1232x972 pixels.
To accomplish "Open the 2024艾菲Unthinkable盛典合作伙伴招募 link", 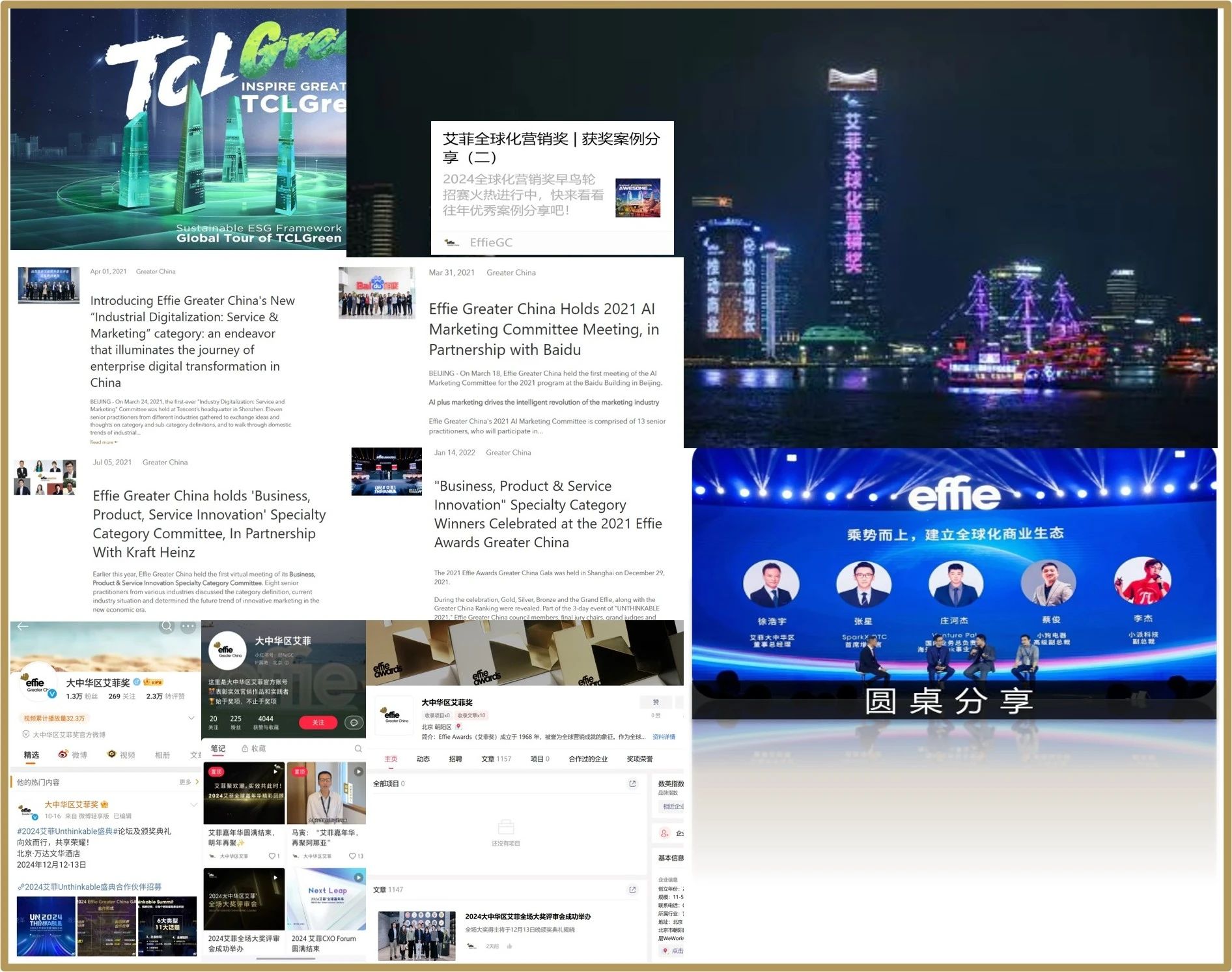I will point(90,887).
